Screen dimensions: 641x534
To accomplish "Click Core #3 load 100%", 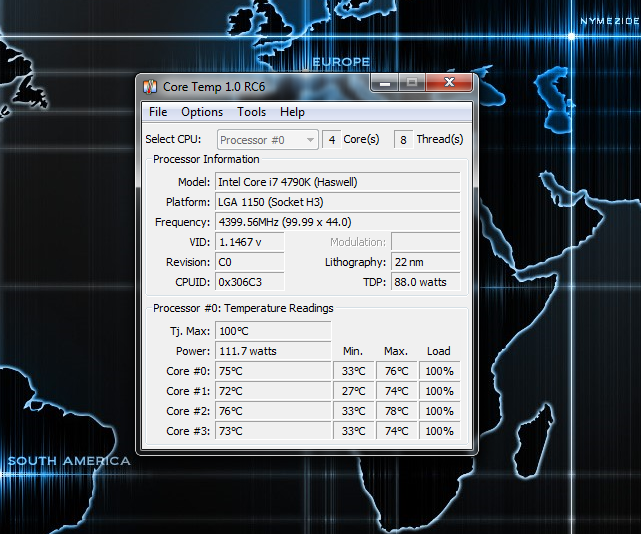I will point(439,431).
